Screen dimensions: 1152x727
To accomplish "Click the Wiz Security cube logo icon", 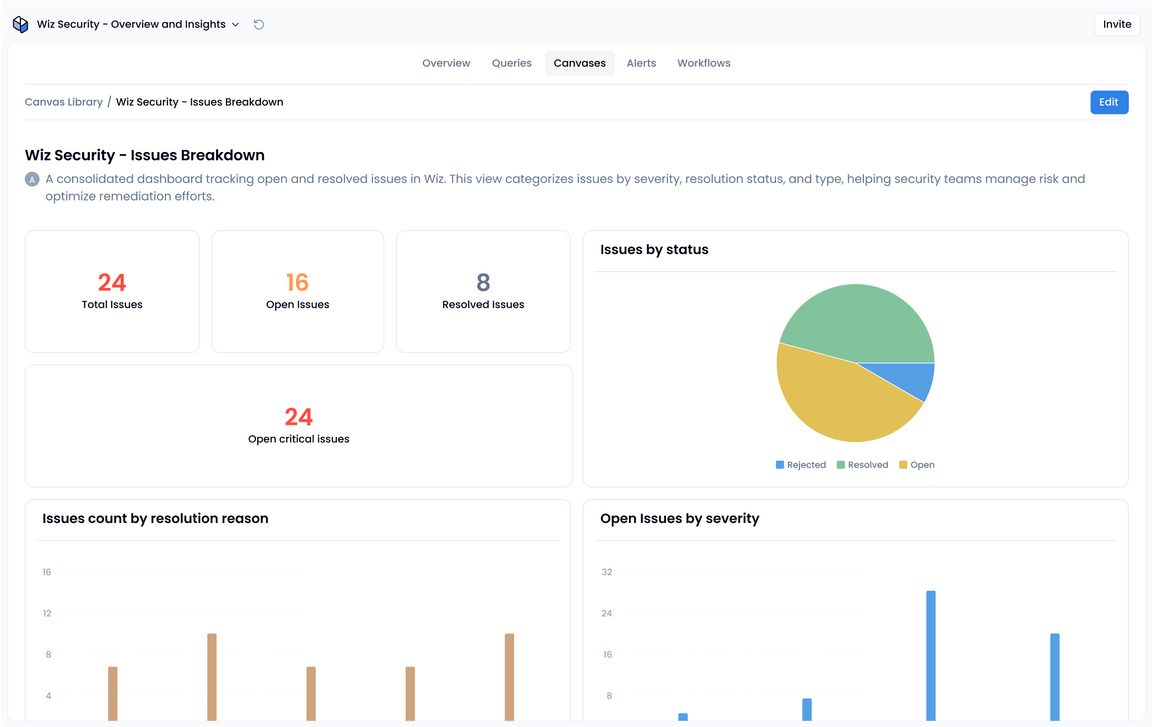I will click(21, 24).
